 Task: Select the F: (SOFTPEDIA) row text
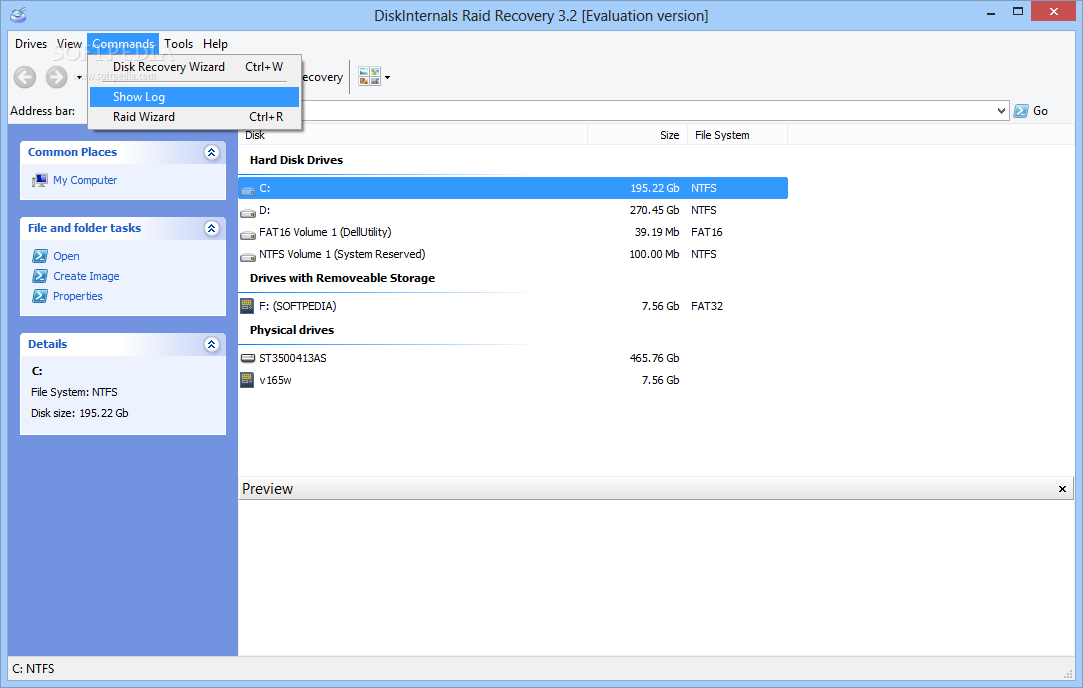pos(298,306)
